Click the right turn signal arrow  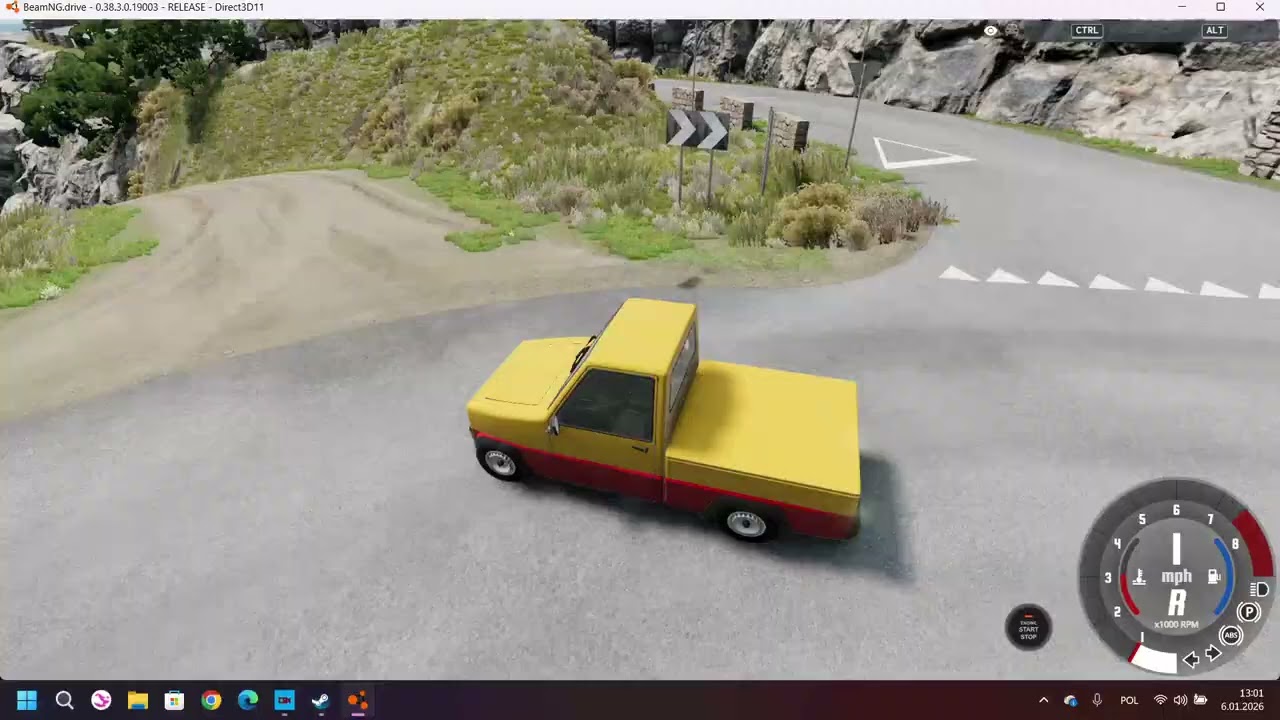pos(1213,654)
